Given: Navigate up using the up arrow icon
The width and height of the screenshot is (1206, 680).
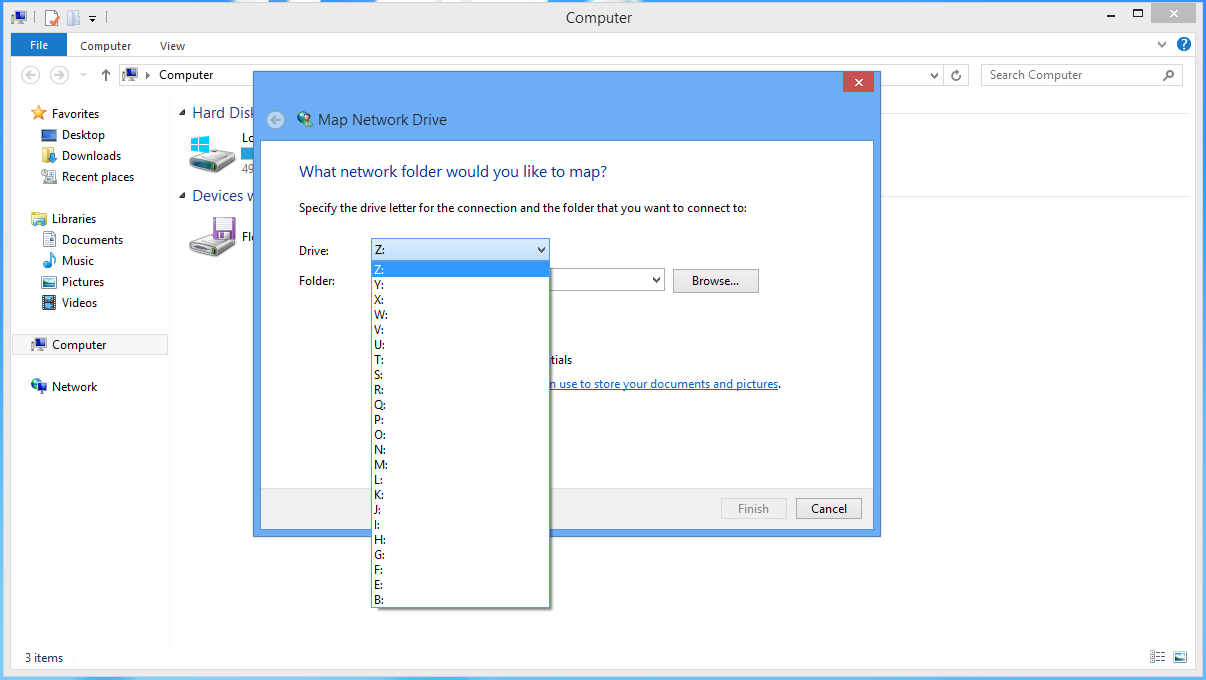Looking at the screenshot, I should 105,74.
